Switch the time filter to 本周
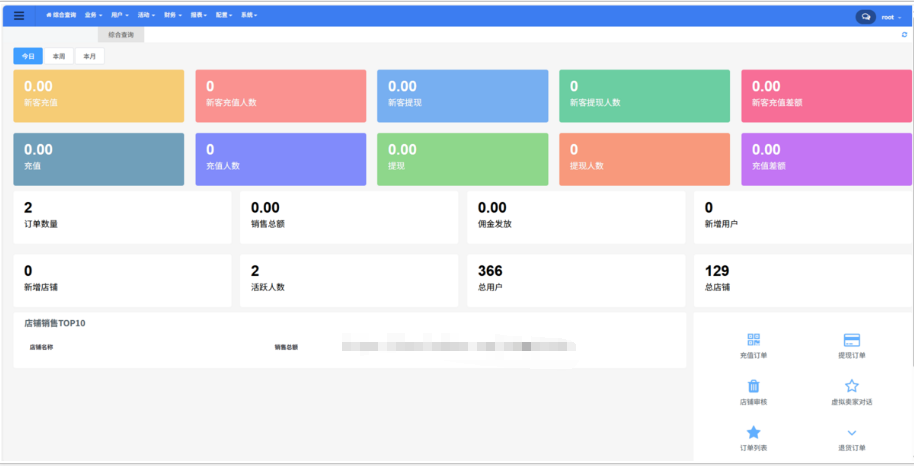The image size is (914, 466). 59,56
